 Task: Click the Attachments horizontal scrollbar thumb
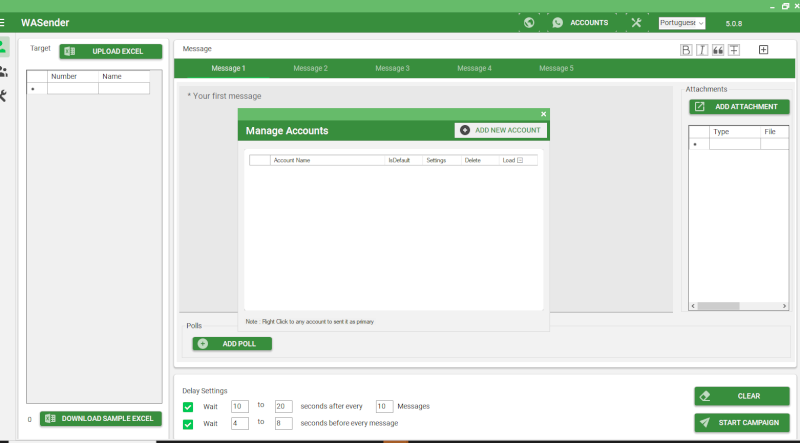[718, 306]
